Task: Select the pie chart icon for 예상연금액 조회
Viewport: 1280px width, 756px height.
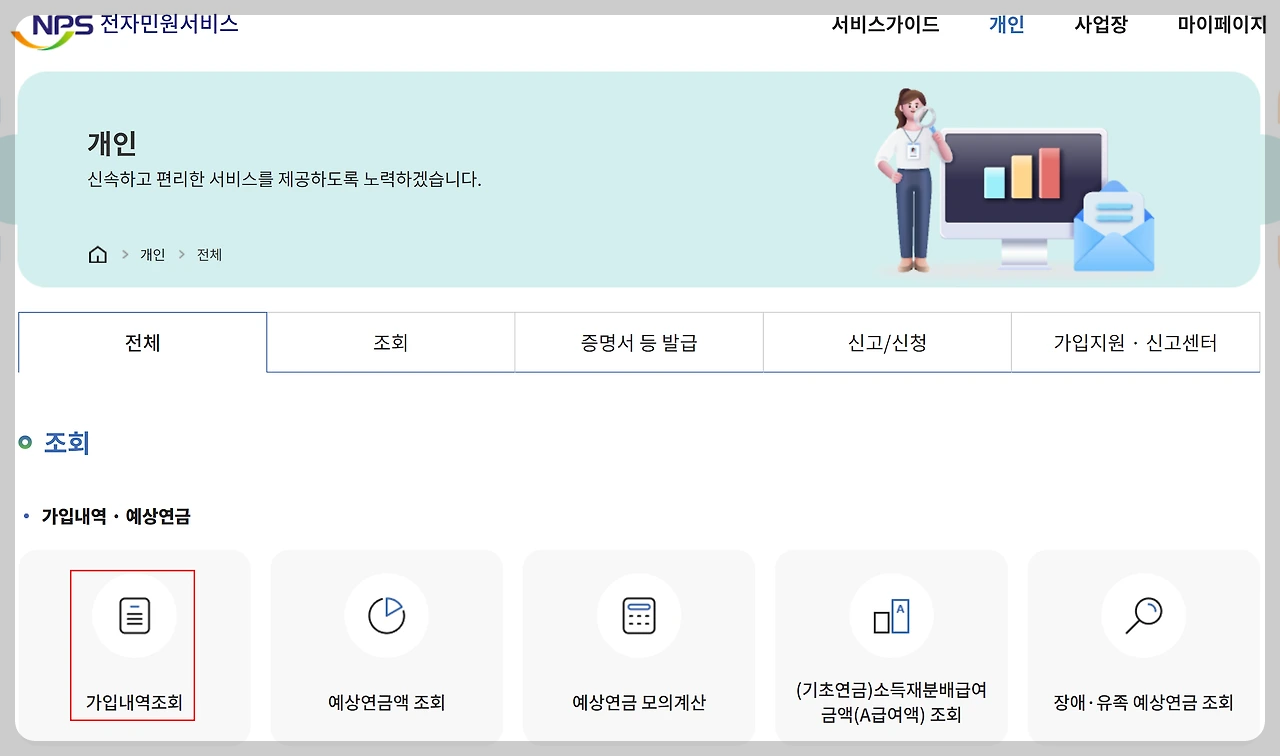Action: 386,615
